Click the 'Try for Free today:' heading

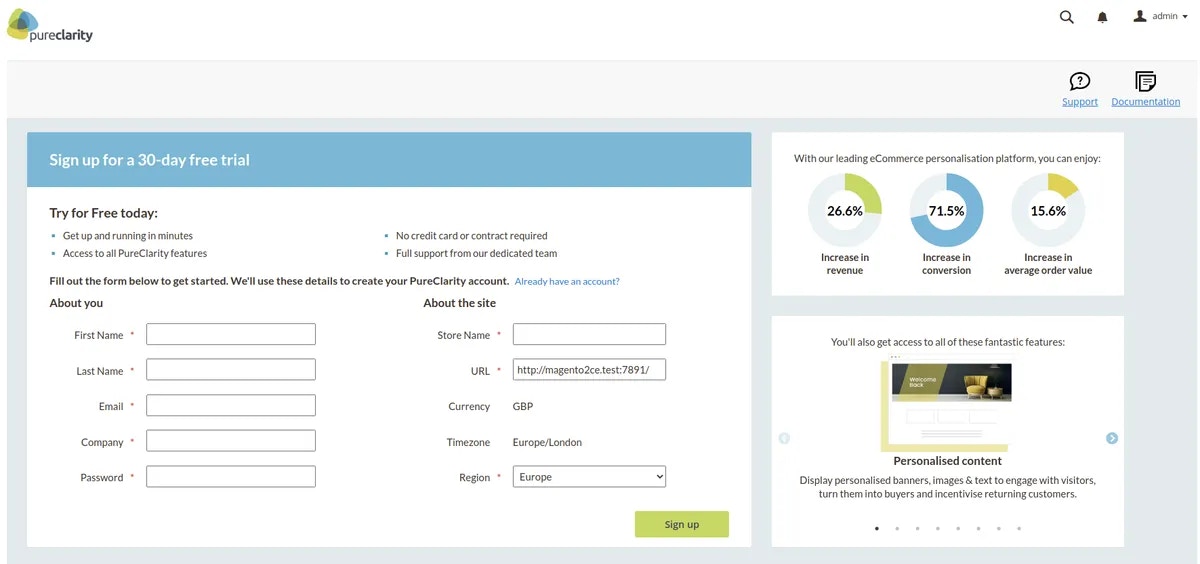(104, 213)
